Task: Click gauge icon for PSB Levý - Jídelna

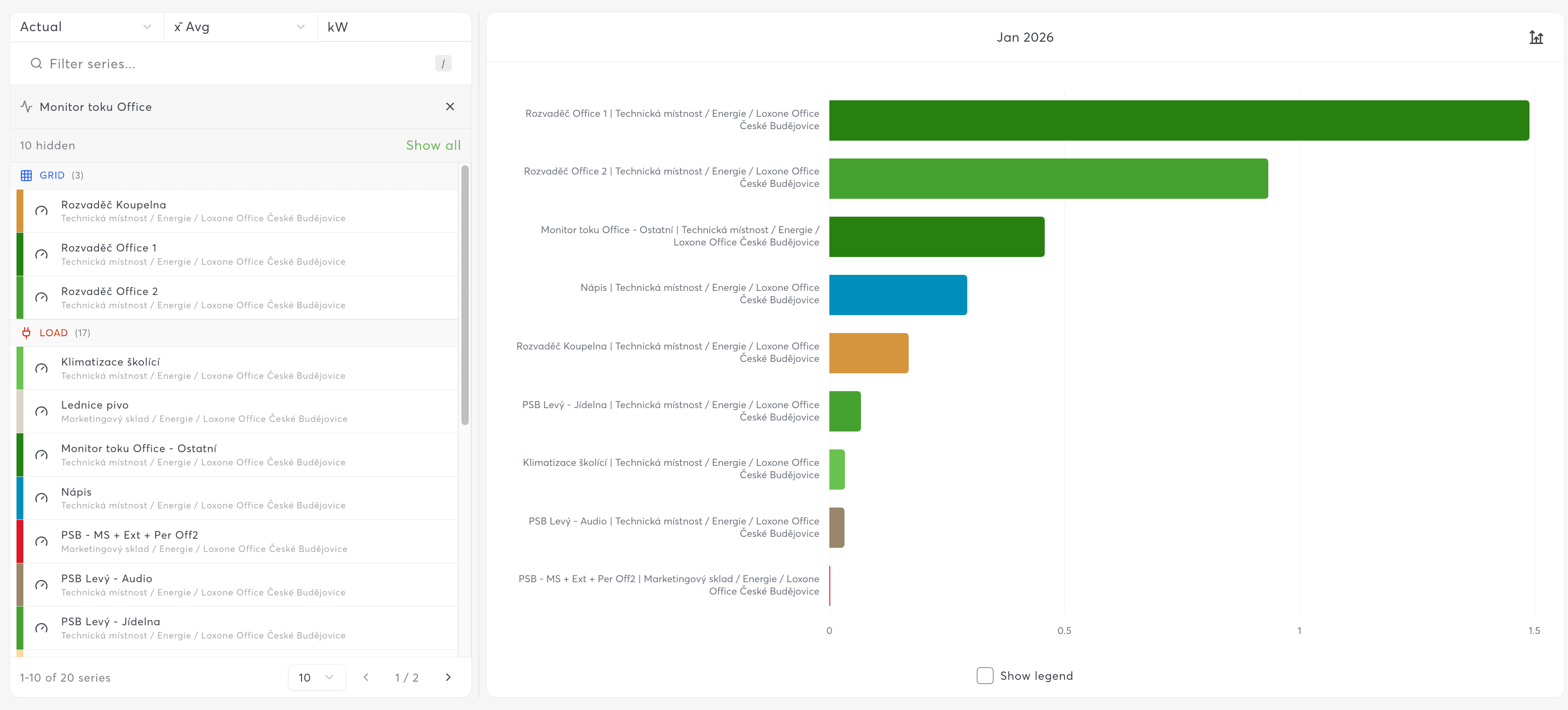Action: click(41, 628)
